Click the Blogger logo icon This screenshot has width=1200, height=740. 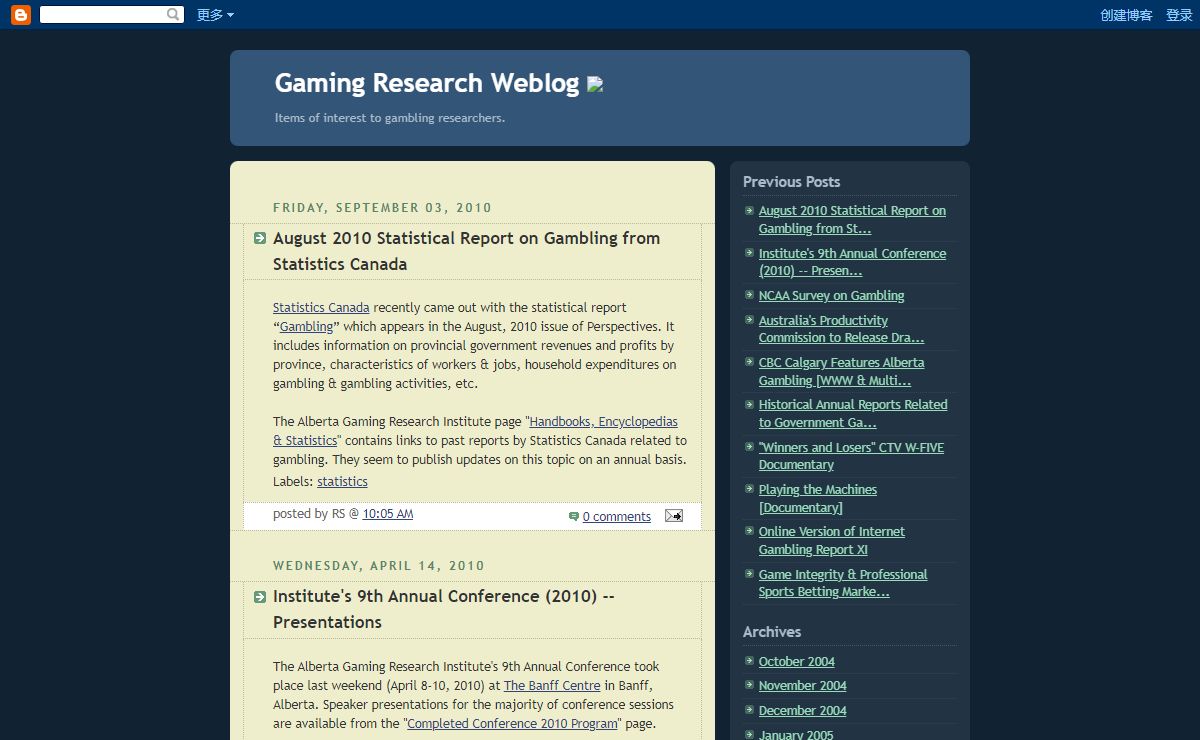point(20,14)
